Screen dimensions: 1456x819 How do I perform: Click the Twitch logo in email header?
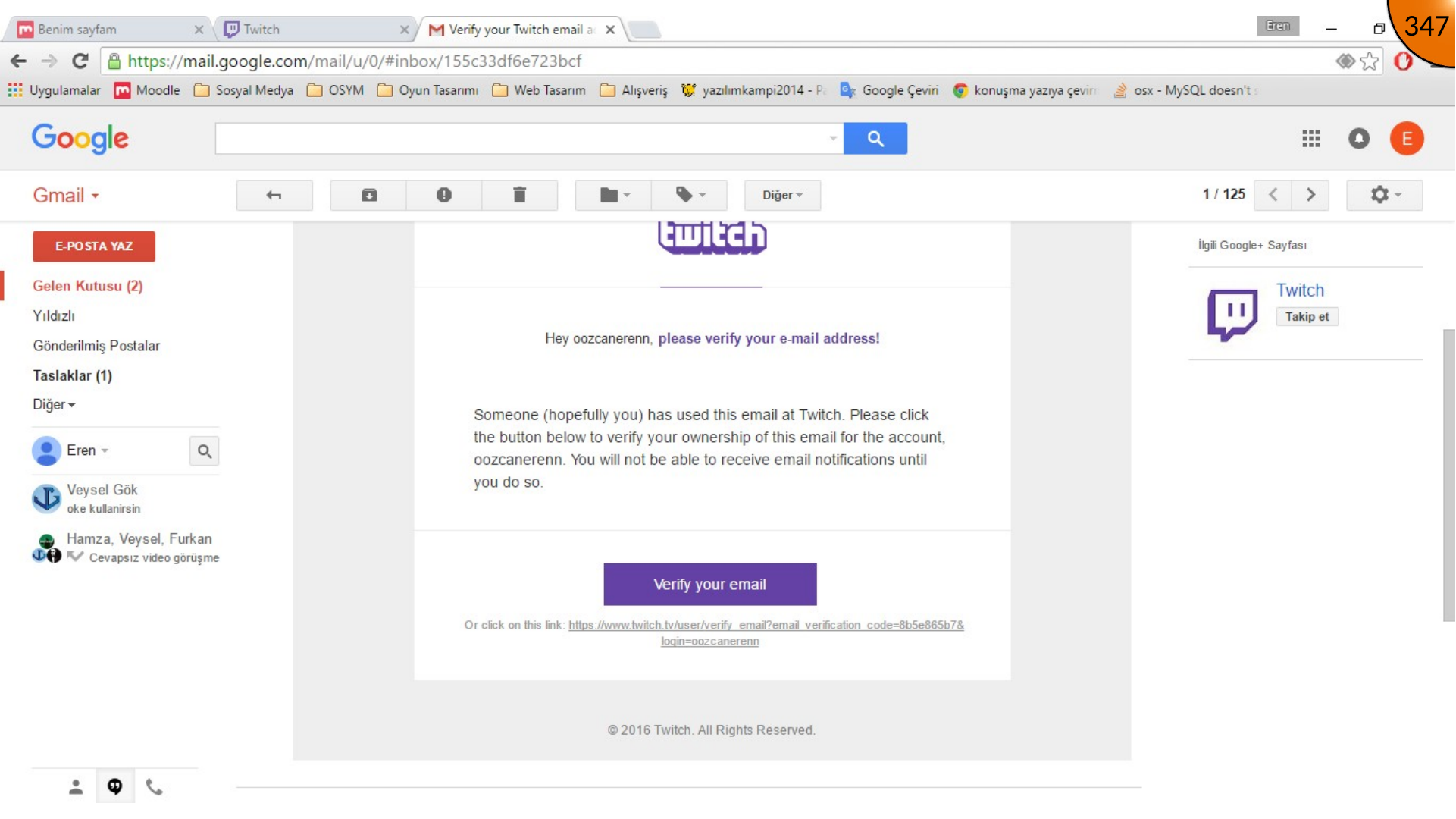tap(712, 237)
